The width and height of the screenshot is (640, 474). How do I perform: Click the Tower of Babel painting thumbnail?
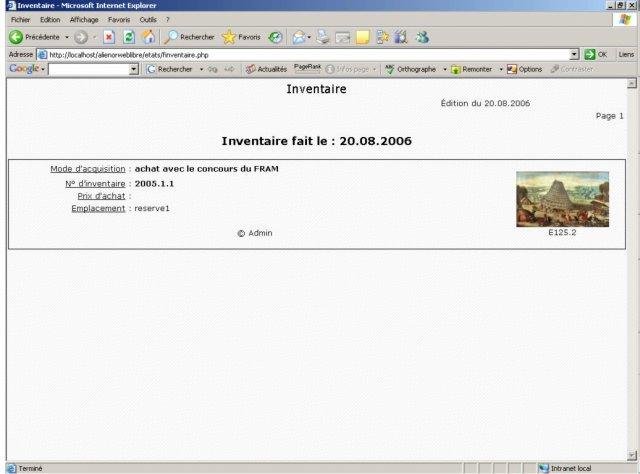[x=562, y=199]
